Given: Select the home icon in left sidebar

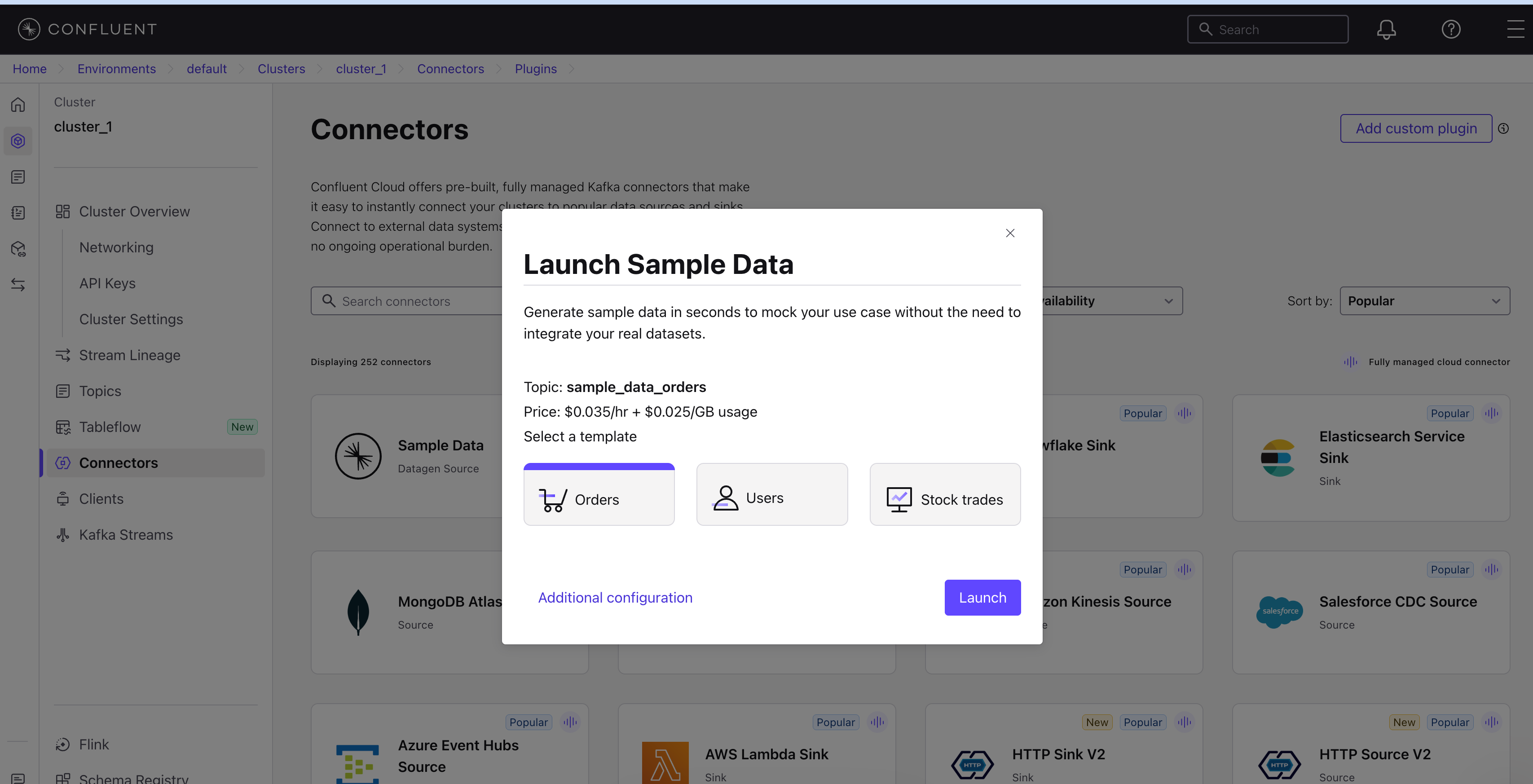Looking at the screenshot, I should point(17,104).
